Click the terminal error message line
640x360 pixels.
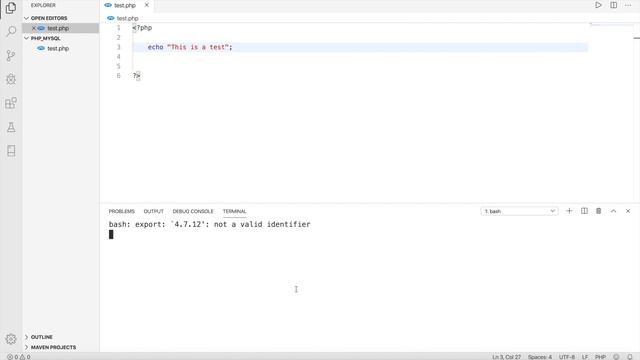point(209,224)
